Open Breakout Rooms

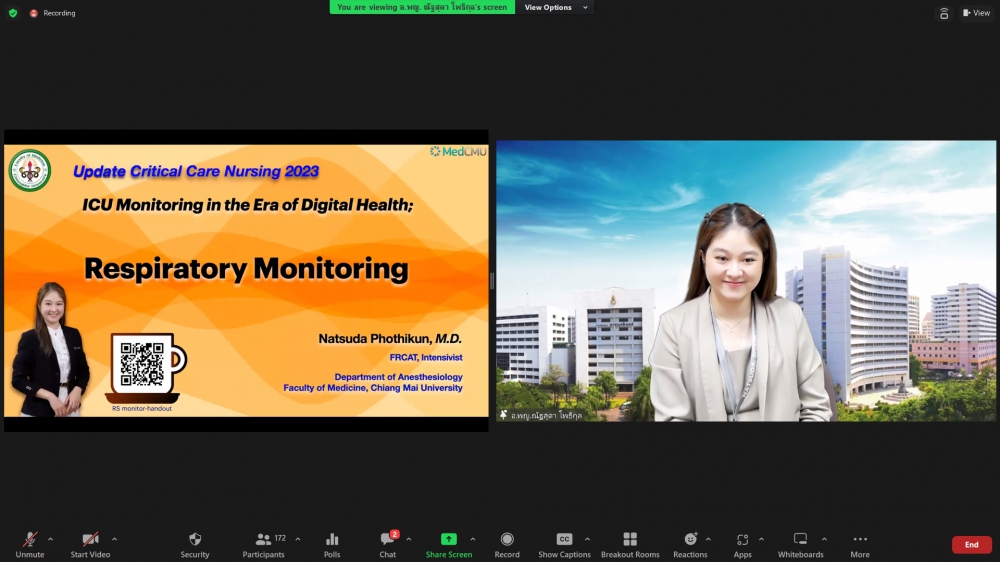(x=630, y=540)
